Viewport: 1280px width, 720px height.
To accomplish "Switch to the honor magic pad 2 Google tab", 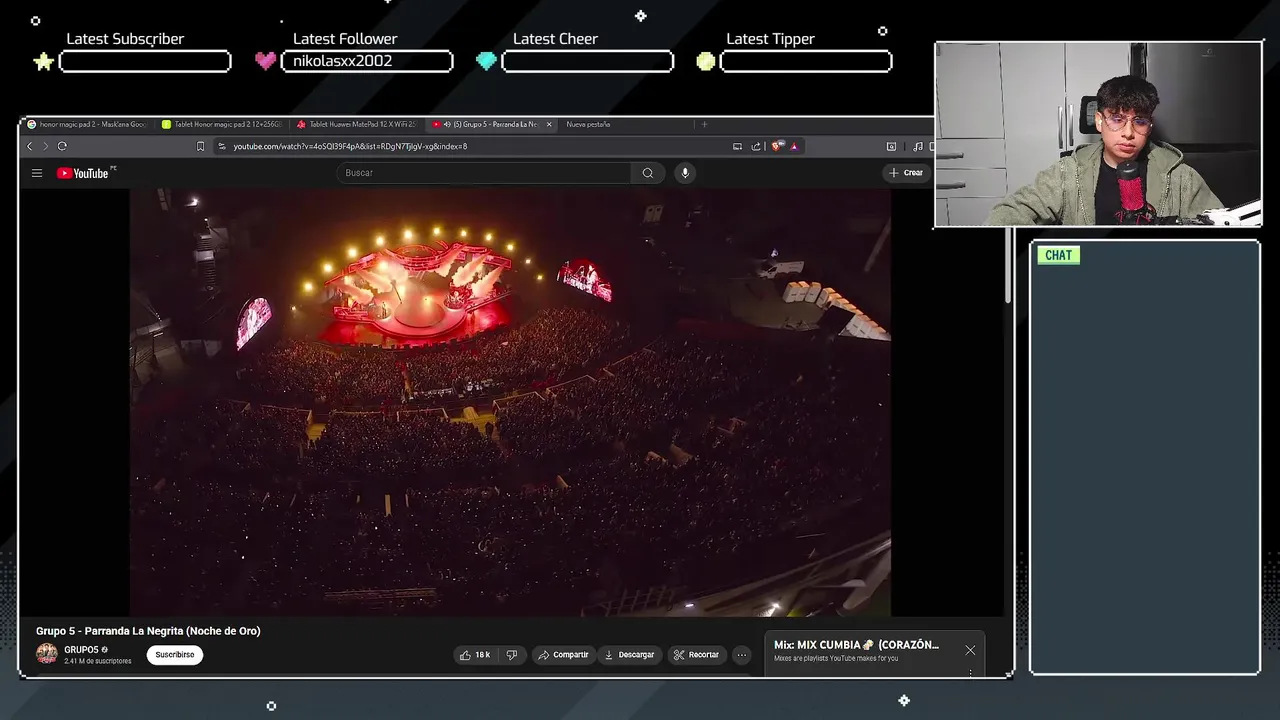I will pos(88,124).
